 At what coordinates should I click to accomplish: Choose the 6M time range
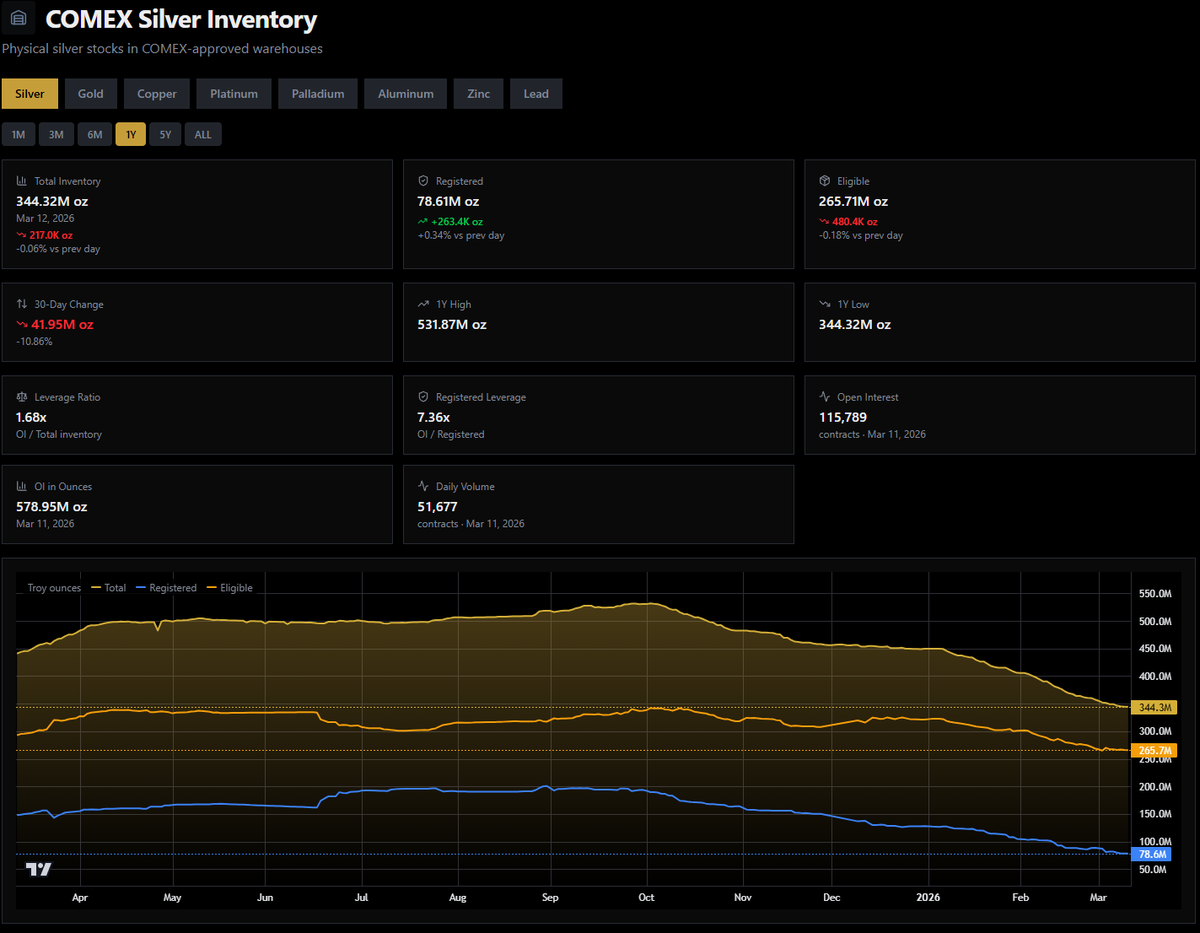[94, 134]
